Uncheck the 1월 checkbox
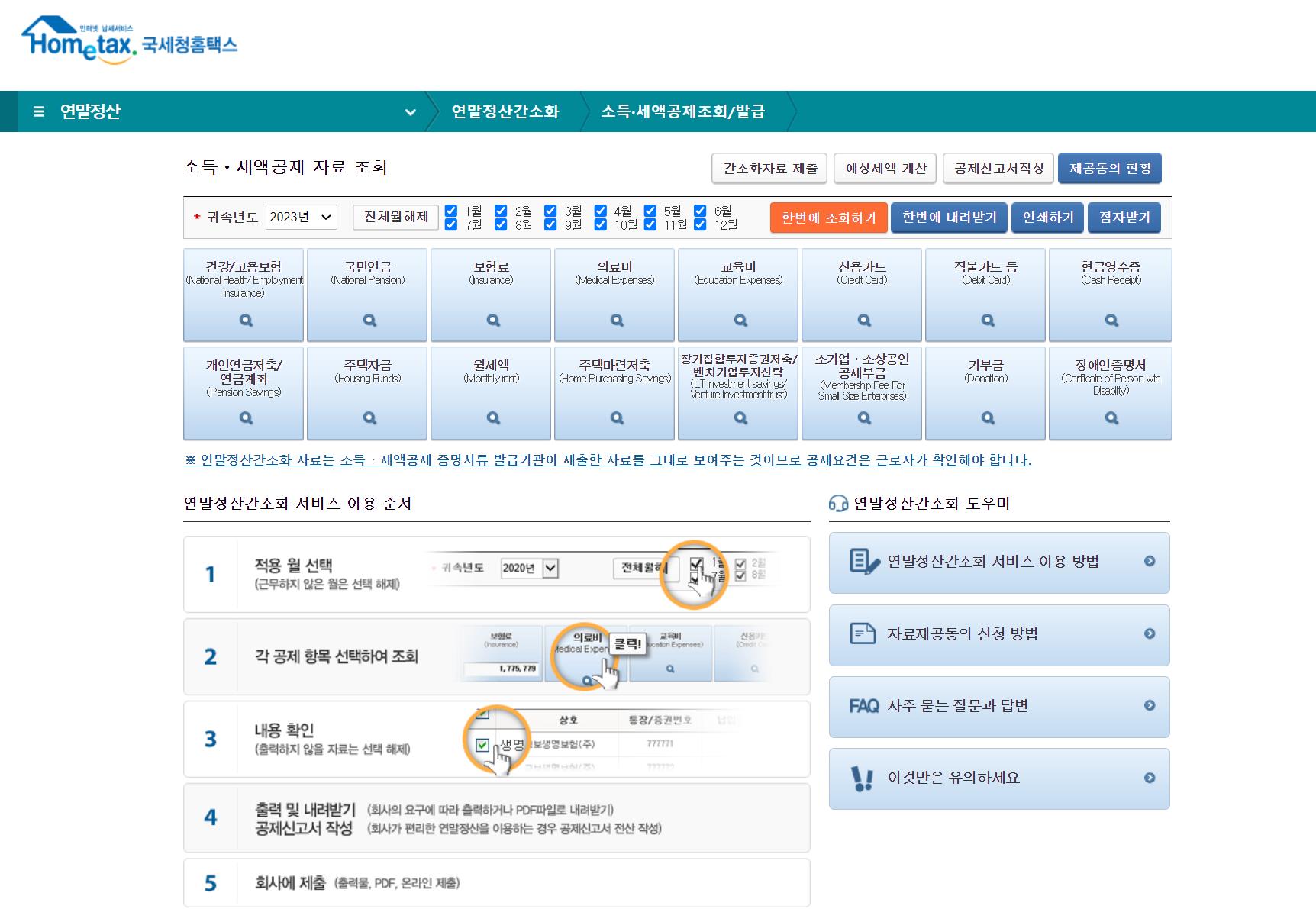Screen dimensions: 1316x909 [451, 211]
